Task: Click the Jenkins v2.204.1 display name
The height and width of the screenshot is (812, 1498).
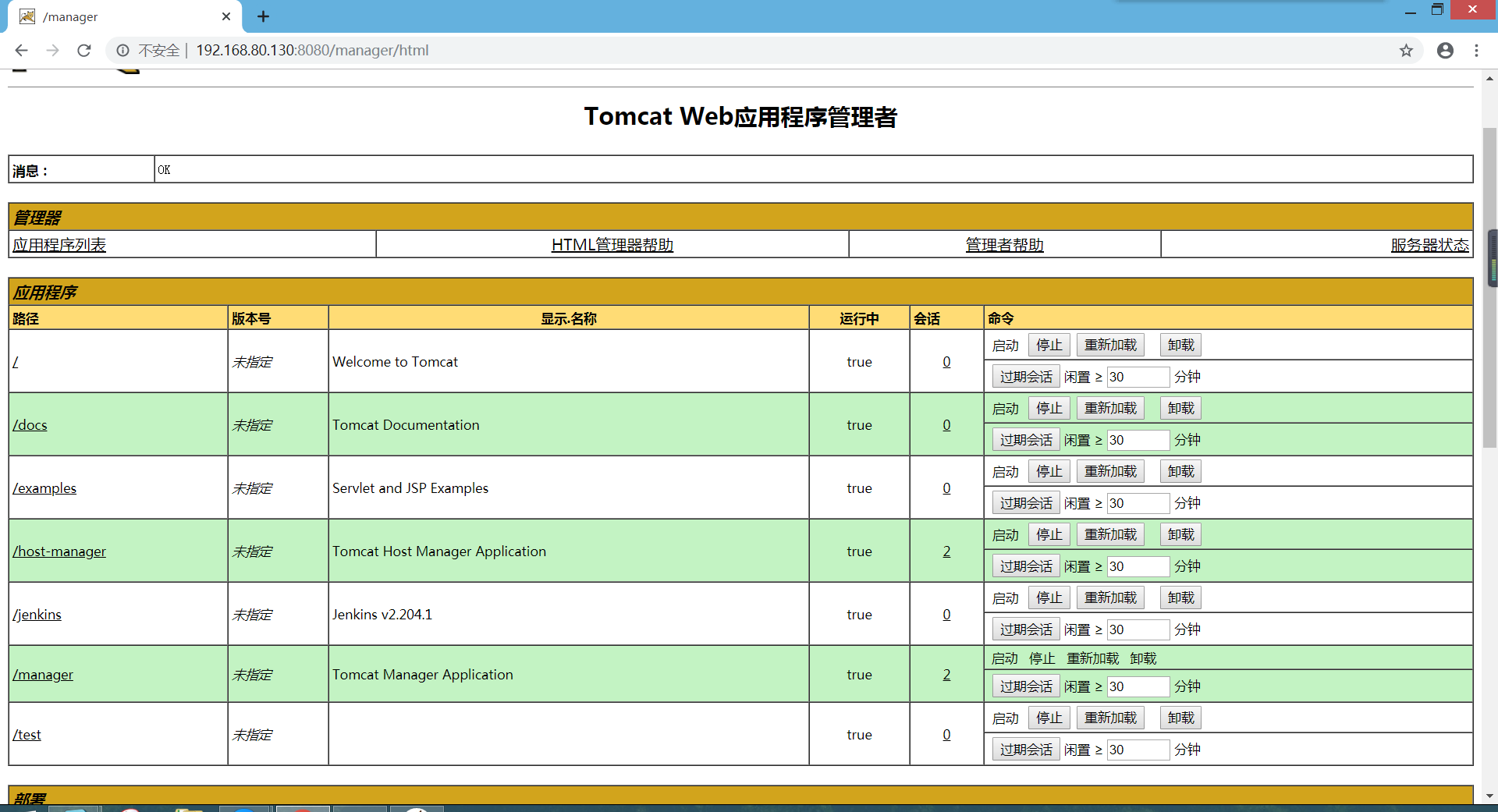Action: click(x=382, y=615)
